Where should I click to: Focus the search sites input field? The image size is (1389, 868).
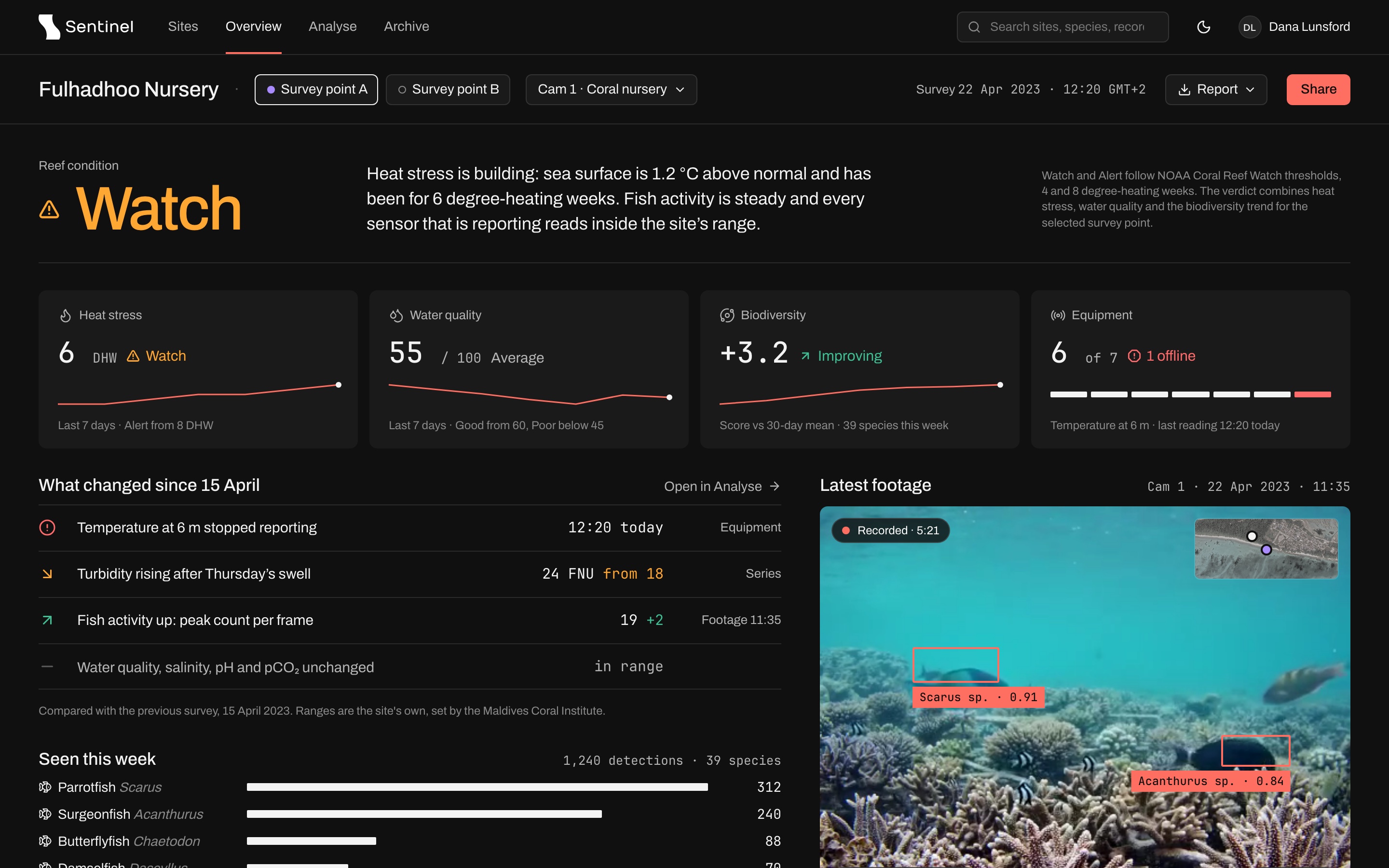pyautogui.click(x=1062, y=27)
